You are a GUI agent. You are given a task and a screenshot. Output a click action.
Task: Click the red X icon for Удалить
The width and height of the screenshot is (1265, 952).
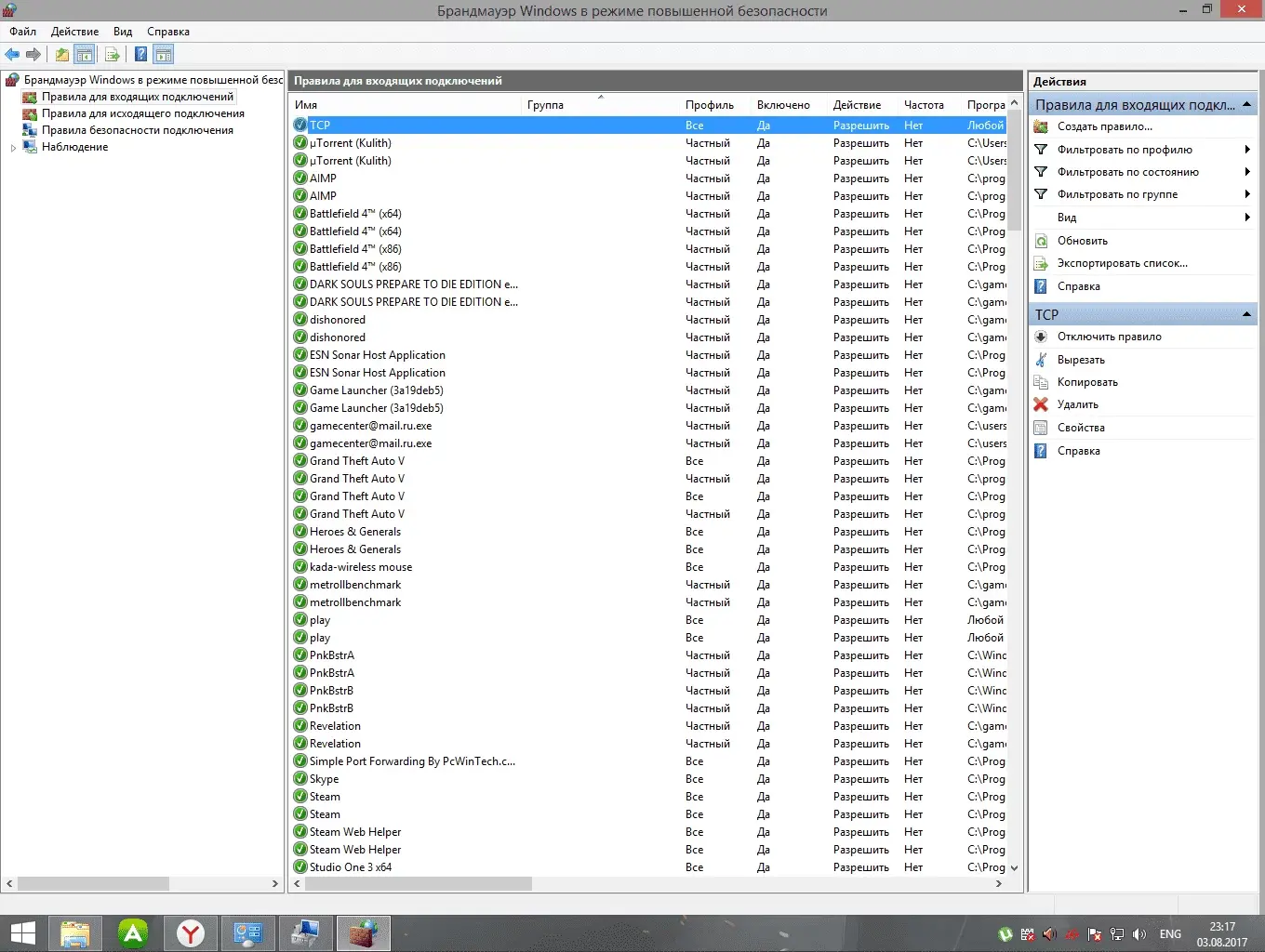click(x=1041, y=404)
